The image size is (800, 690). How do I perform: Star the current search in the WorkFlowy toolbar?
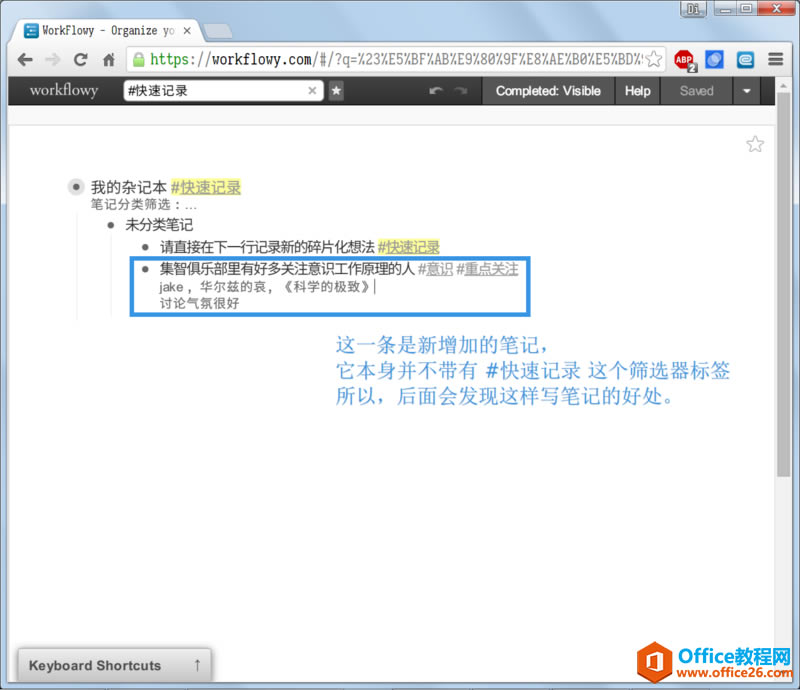point(336,91)
